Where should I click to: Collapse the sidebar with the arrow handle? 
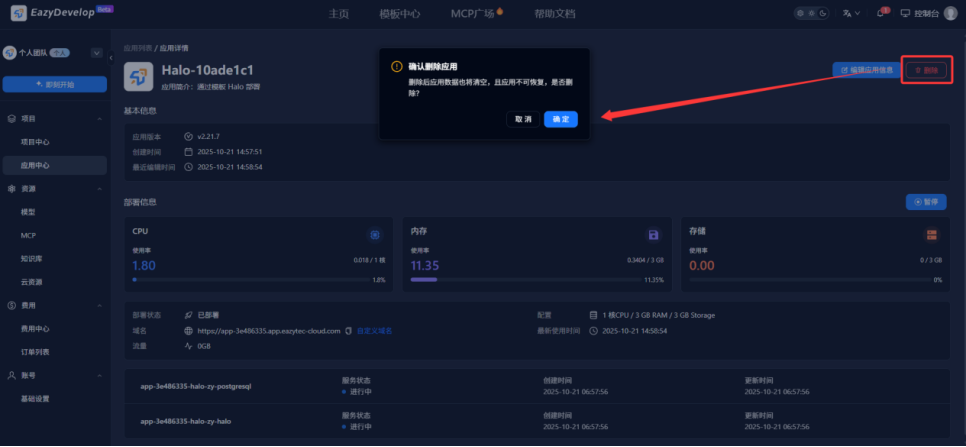click(x=111, y=58)
